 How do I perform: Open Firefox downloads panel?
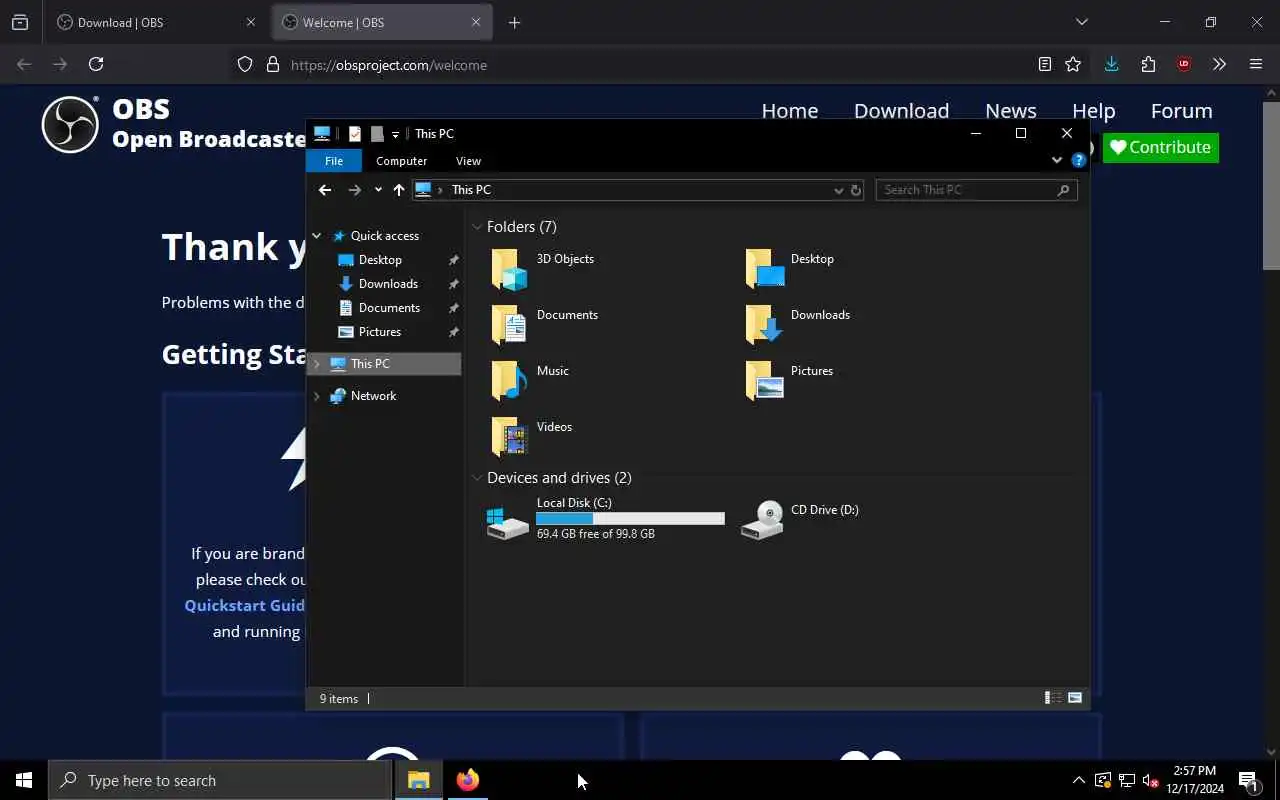tap(1111, 64)
